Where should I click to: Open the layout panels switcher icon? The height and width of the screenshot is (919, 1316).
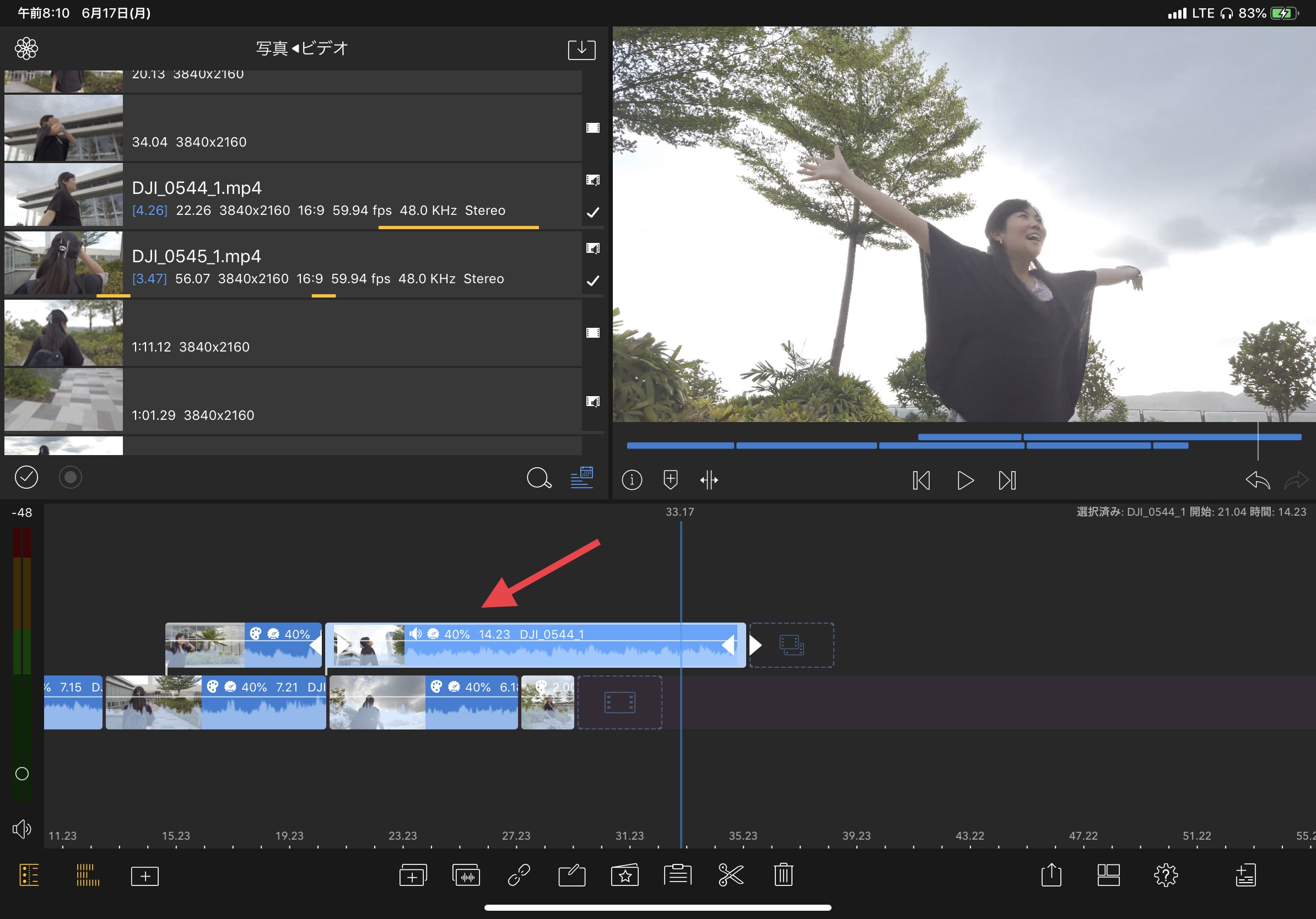[1108, 875]
